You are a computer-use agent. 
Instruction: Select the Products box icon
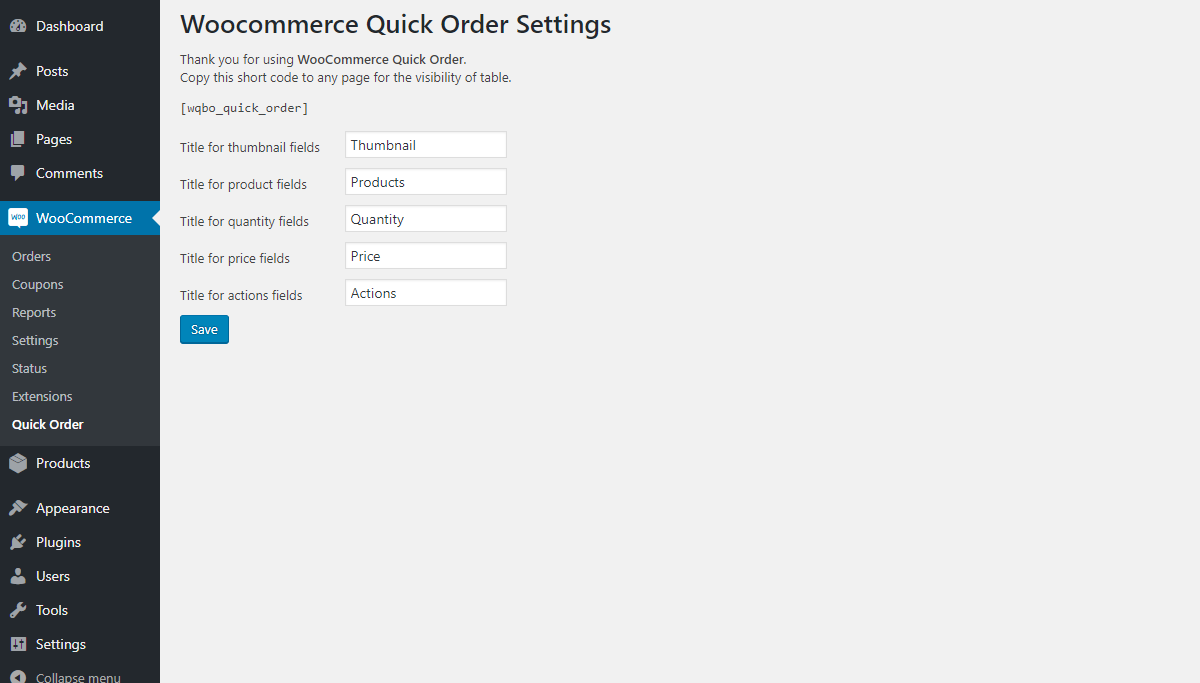click(x=20, y=462)
